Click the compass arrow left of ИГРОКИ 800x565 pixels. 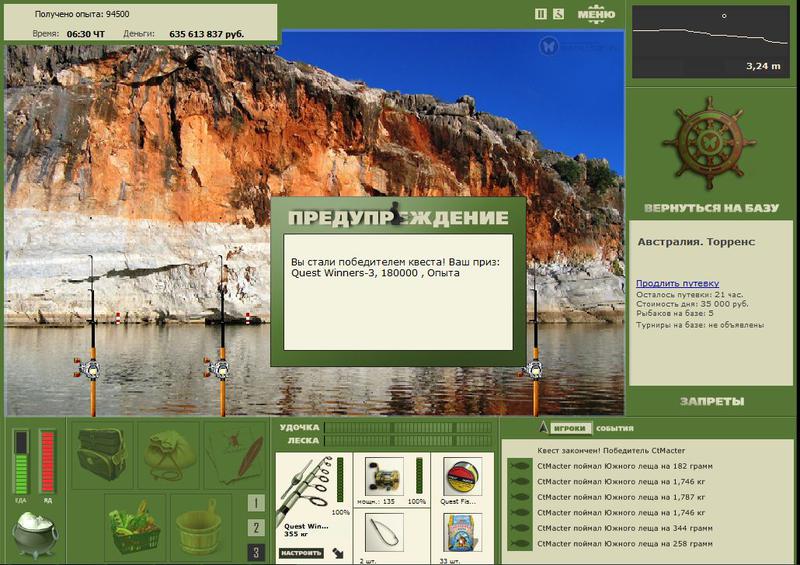(x=543, y=427)
